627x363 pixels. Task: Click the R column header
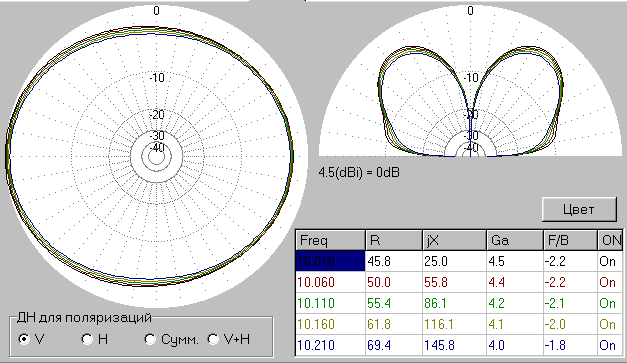coord(394,240)
